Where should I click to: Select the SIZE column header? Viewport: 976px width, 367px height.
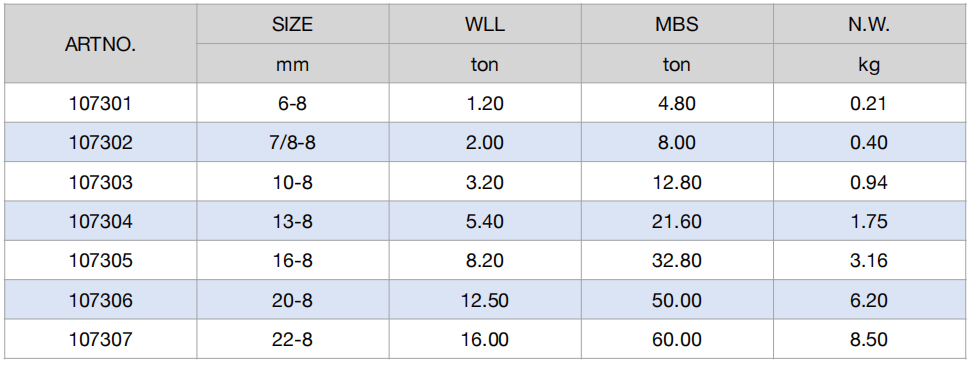[x=293, y=24]
